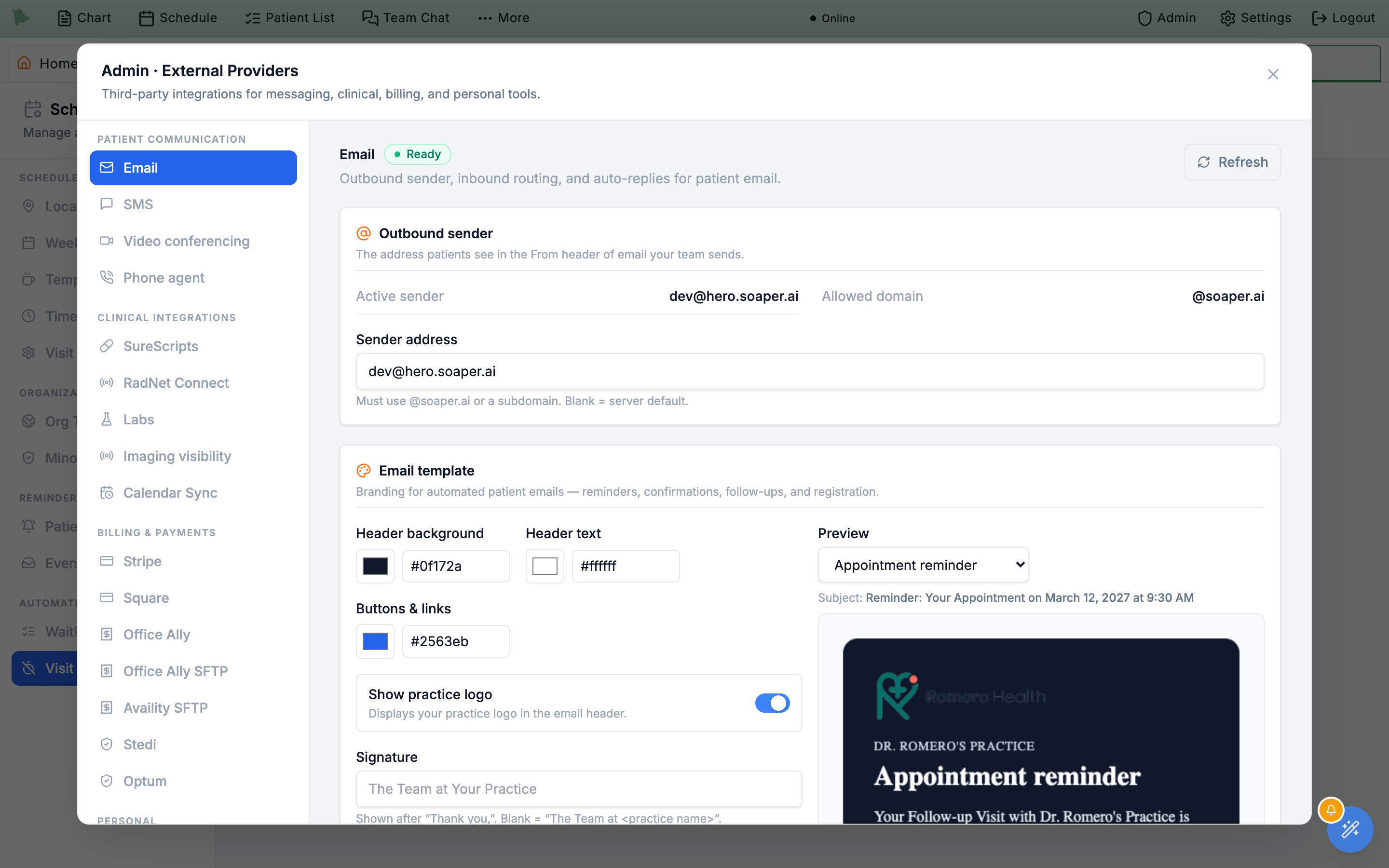Expand the More menu
1389x868 pixels.
(x=504, y=18)
